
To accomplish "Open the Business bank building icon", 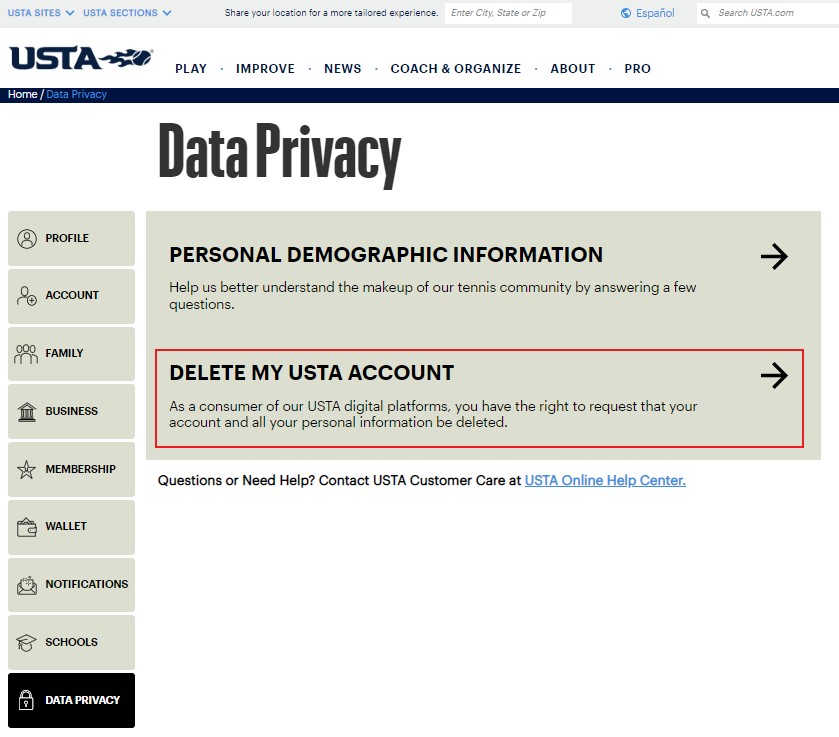I will [27, 412].
